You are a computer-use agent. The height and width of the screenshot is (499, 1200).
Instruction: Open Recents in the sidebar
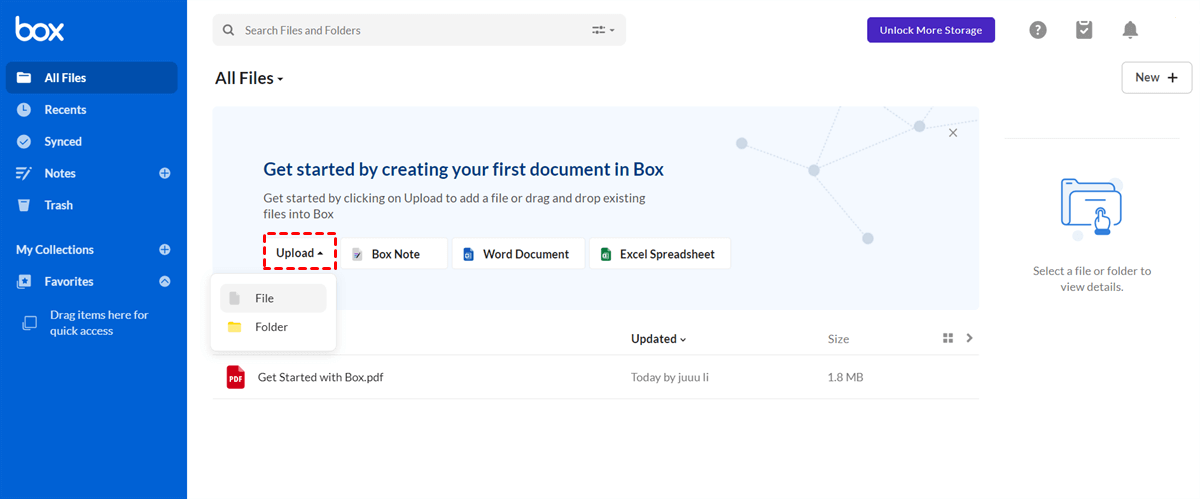(65, 110)
